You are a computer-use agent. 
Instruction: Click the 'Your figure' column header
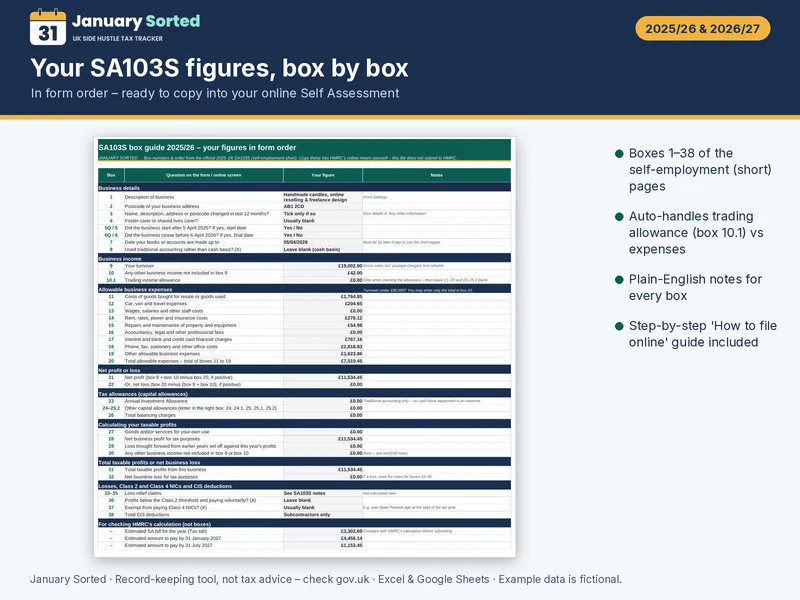click(322, 175)
